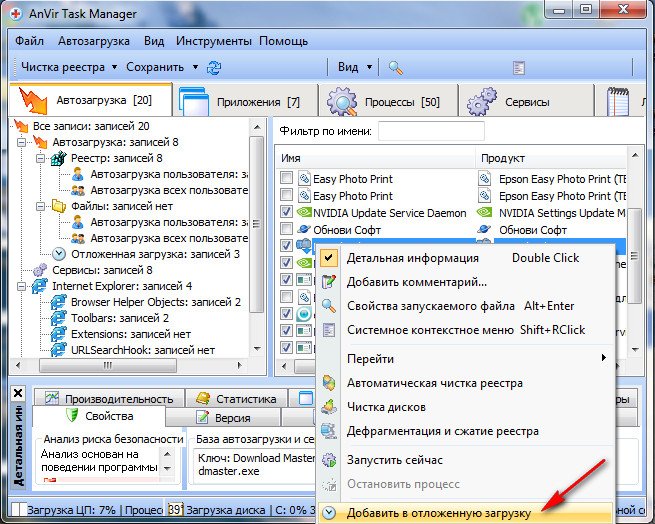
Task: Open the Вид toolbar dropdown arrow
Action: (x=369, y=67)
